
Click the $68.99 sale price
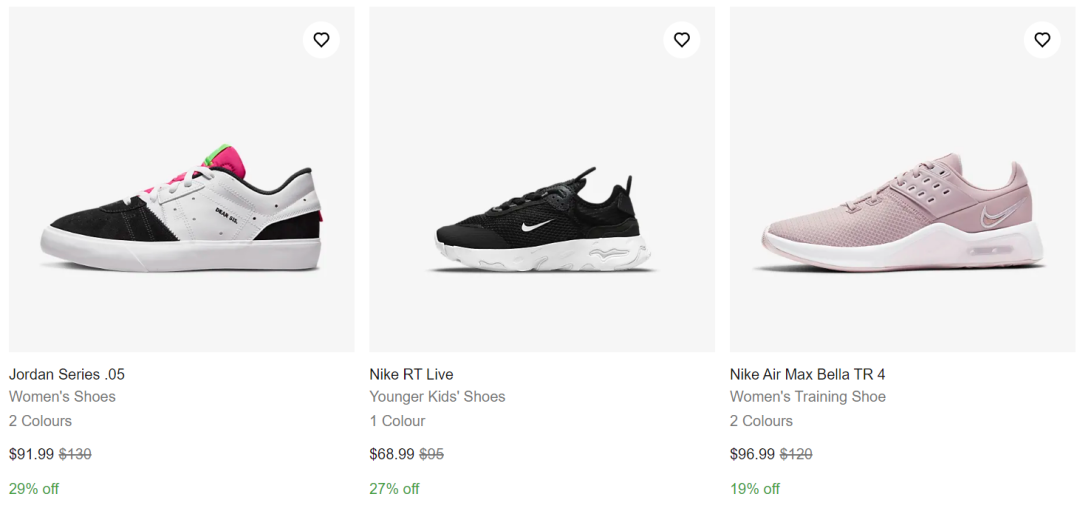coord(392,455)
